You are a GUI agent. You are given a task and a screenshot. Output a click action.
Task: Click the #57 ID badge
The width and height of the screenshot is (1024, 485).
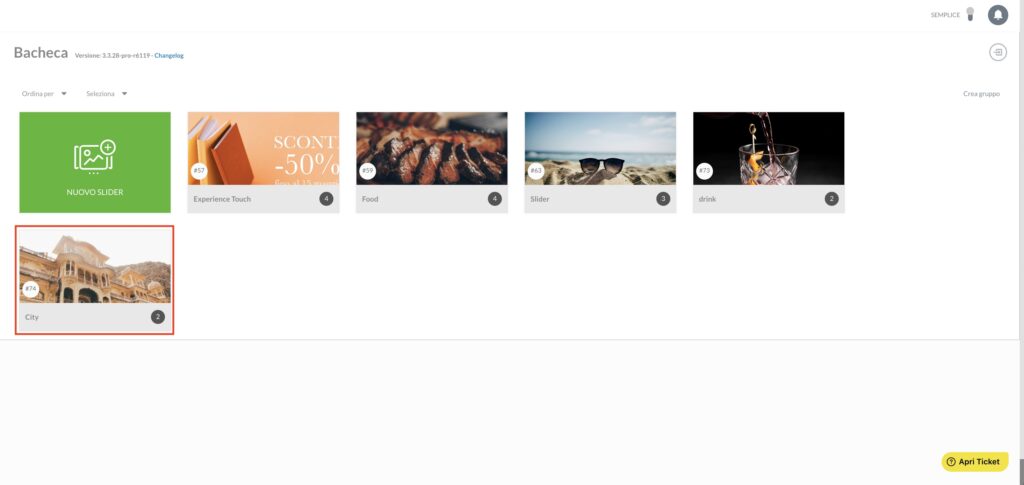coord(199,171)
